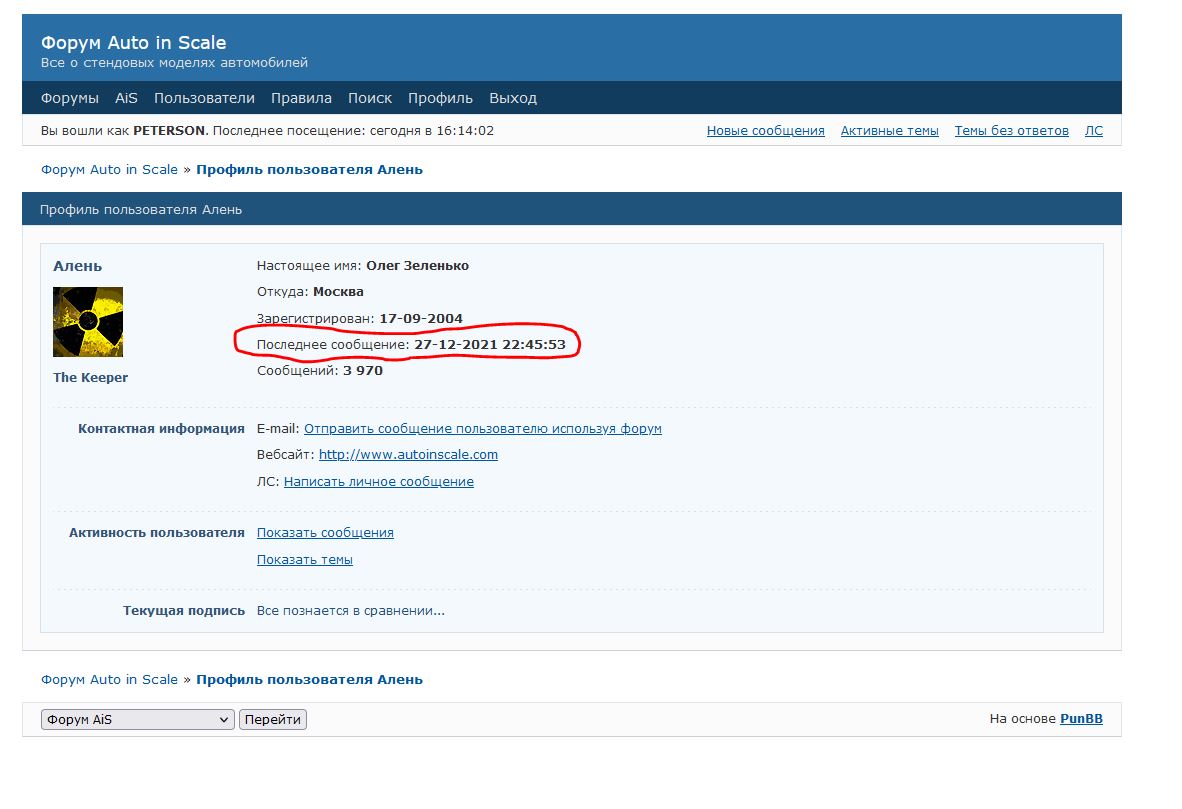
Task: Click registration date 17-09-2004
Action: click(421, 318)
